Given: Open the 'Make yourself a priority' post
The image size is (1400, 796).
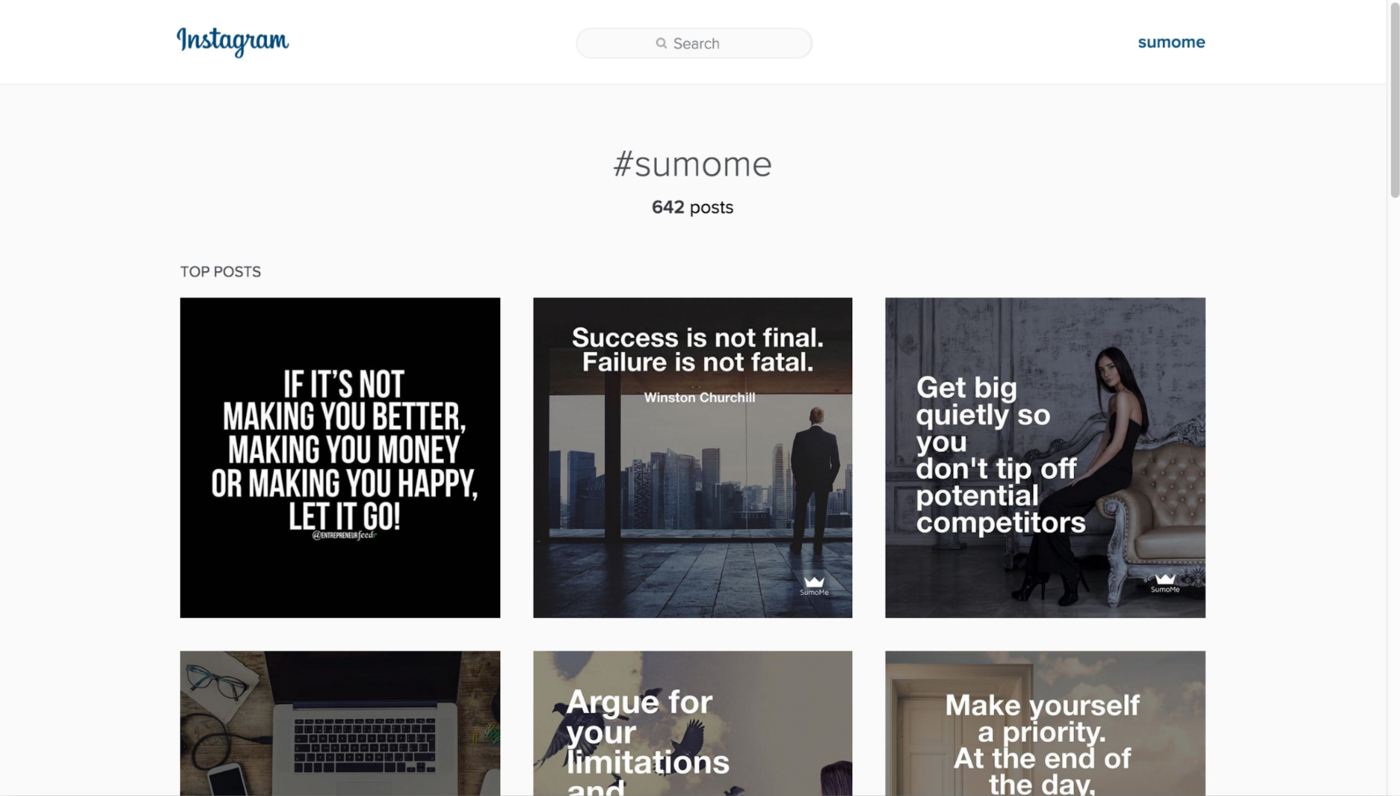Looking at the screenshot, I should pyautogui.click(x=1045, y=723).
